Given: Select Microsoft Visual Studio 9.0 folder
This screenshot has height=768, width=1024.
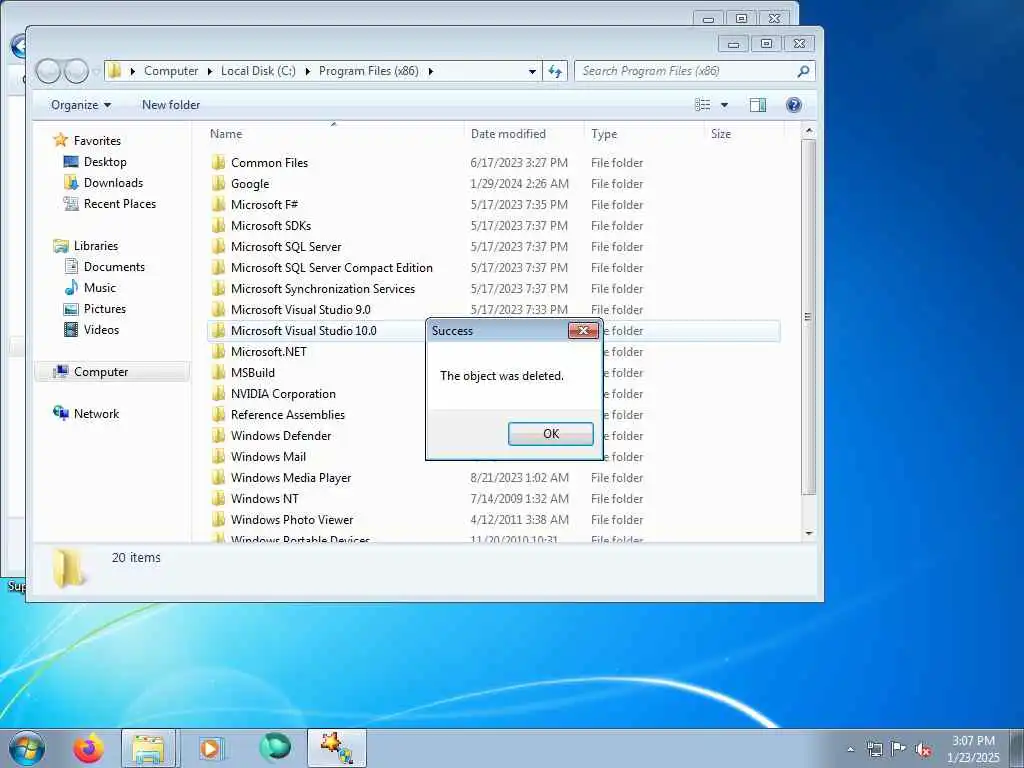Looking at the screenshot, I should tap(300, 310).
